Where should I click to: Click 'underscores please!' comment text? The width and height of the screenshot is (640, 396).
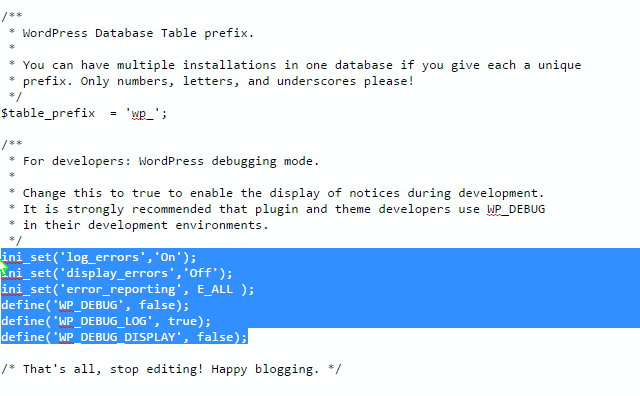coord(345,81)
